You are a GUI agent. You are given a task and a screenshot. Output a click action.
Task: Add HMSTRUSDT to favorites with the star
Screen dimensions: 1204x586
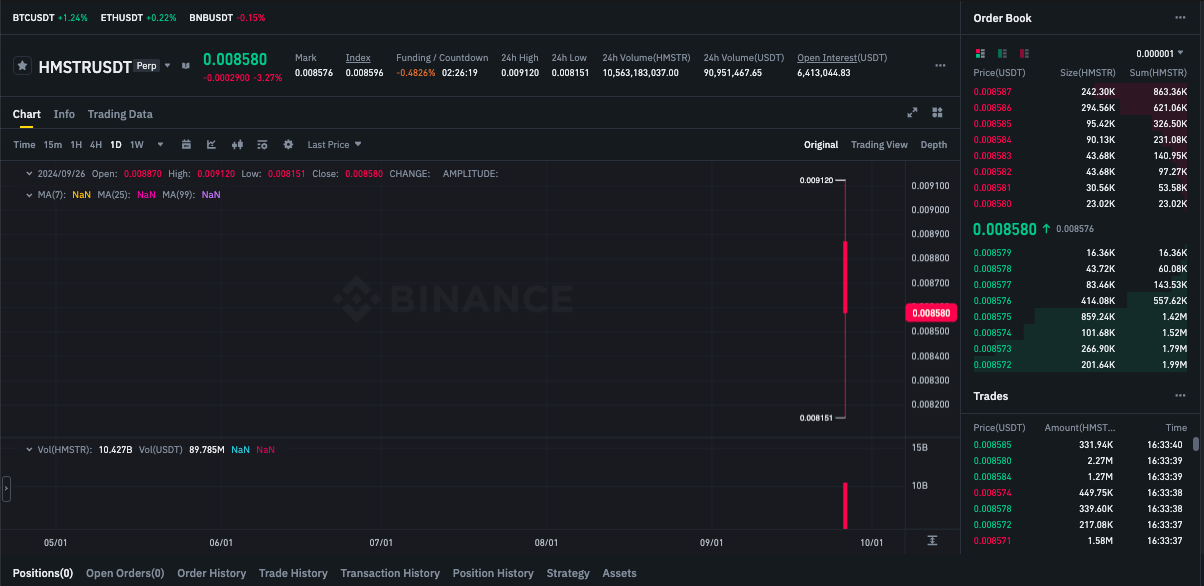[22, 66]
